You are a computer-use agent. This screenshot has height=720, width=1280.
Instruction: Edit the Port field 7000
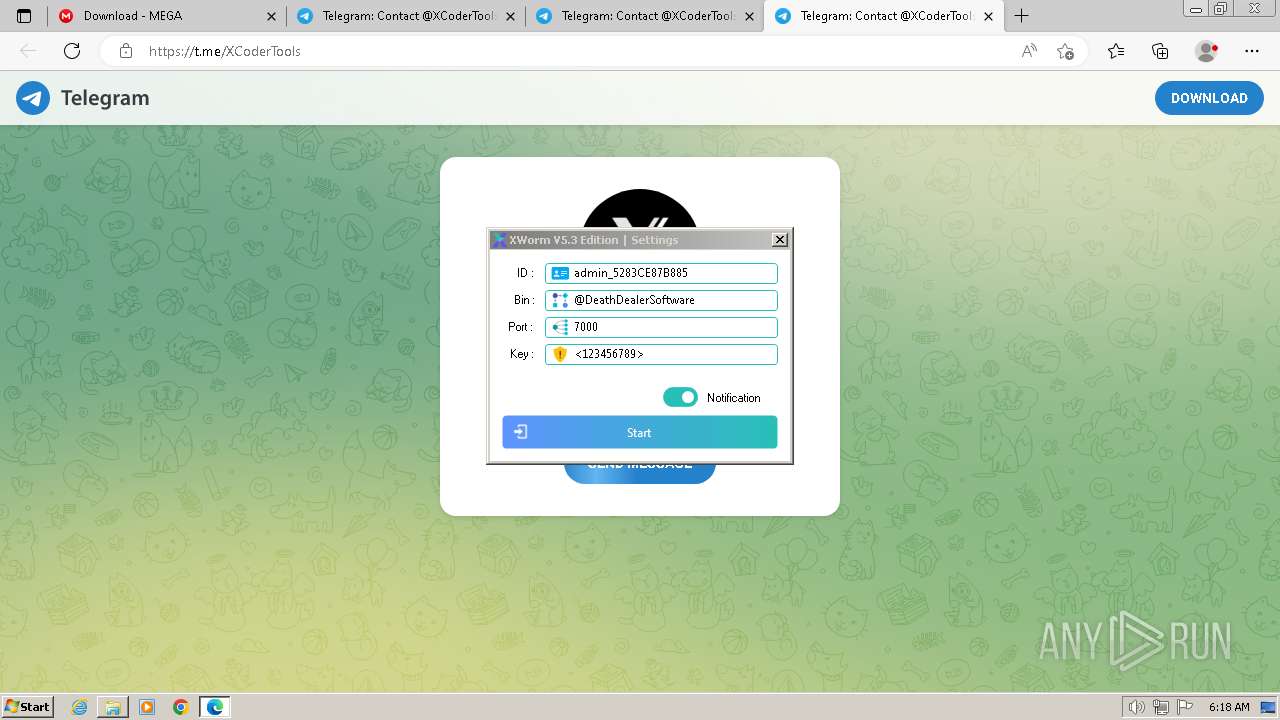tap(661, 327)
